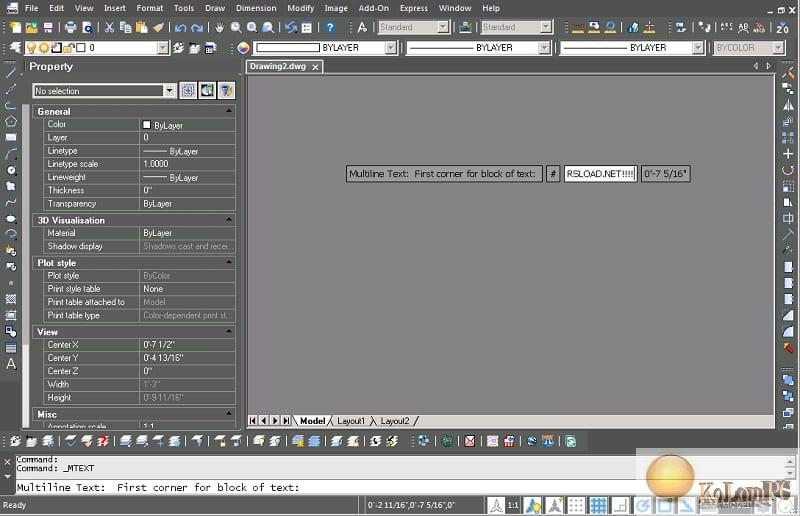The image size is (800, 516).
Task: Open the Layer Properties Manager icon
Action: (16, 47)
